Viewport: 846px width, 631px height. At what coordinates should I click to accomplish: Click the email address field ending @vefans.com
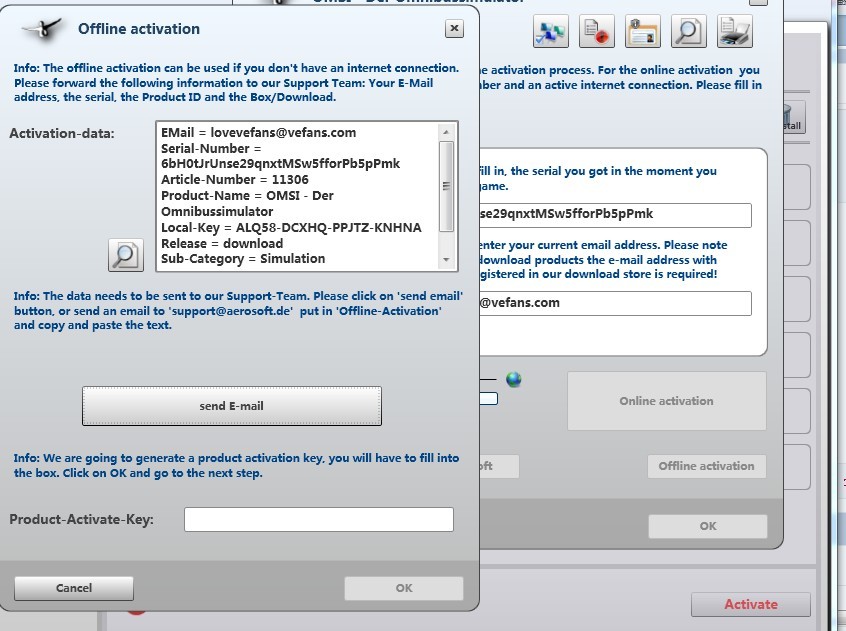tap(615, 303)
